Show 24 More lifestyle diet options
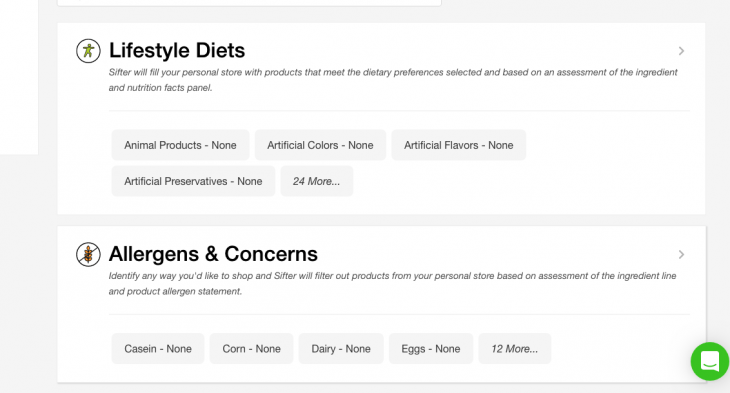The width and height of the screenshot is (730, 393). [317, 181]
